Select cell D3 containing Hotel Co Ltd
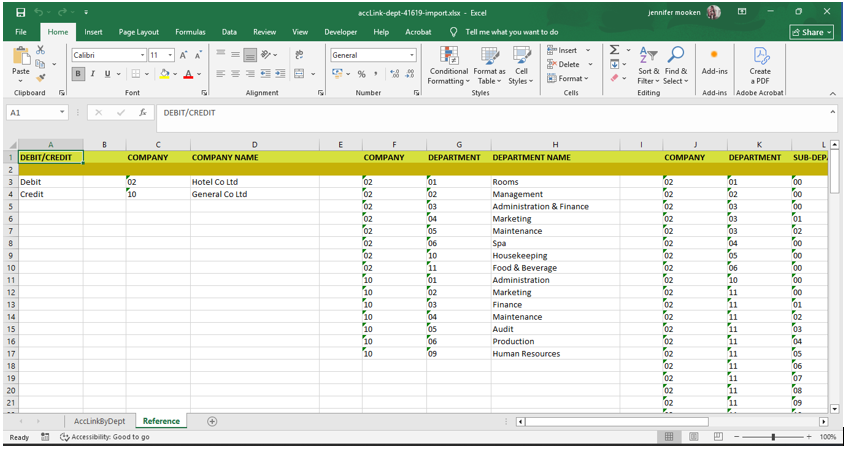 coord(254,182)
